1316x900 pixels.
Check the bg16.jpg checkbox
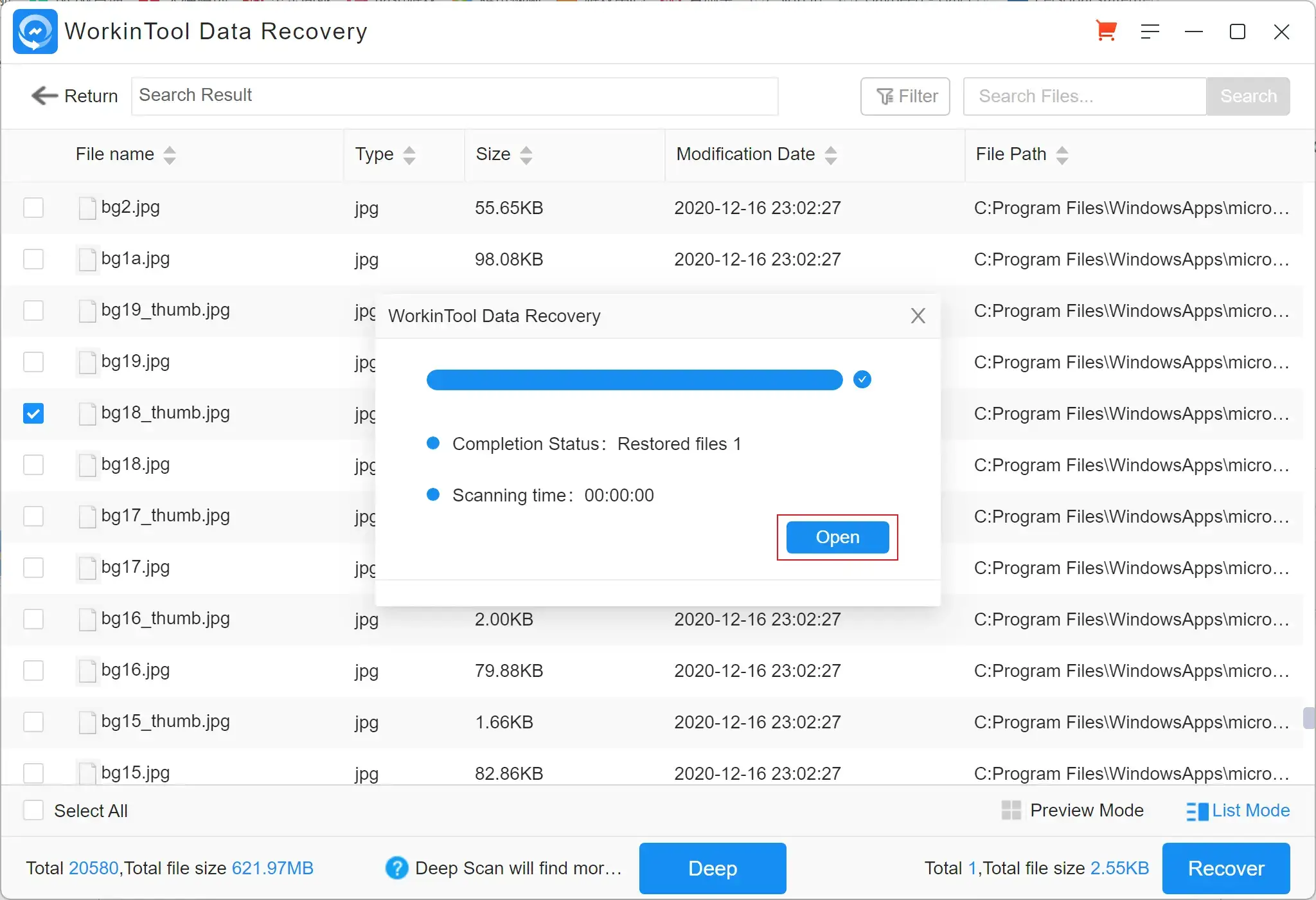[33, 670]
